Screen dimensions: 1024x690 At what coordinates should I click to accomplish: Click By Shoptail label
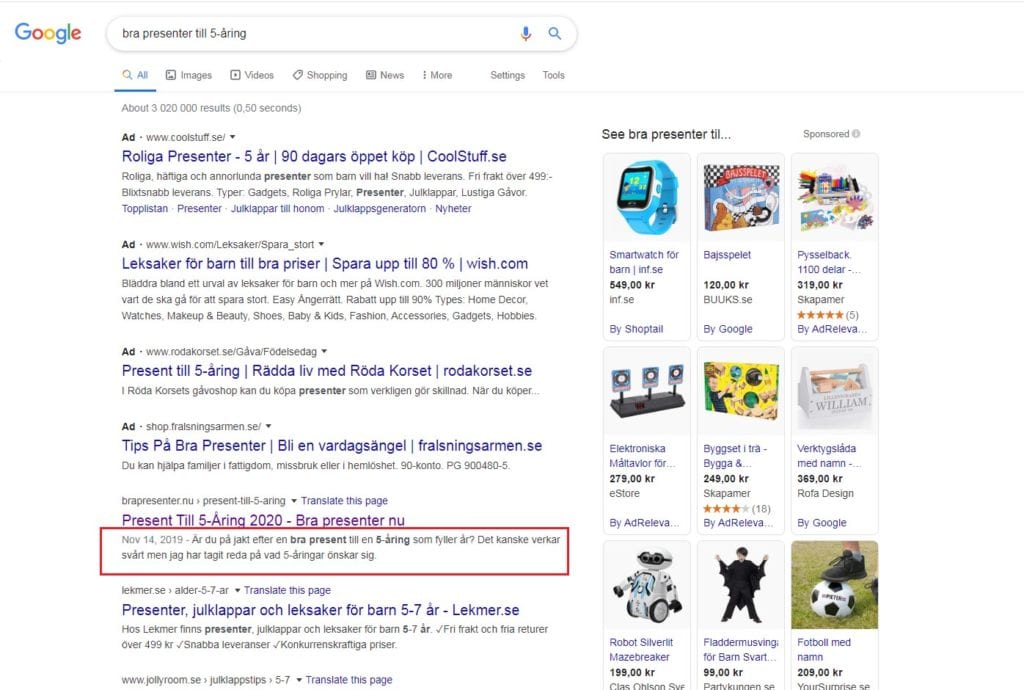tap(636, 329)
